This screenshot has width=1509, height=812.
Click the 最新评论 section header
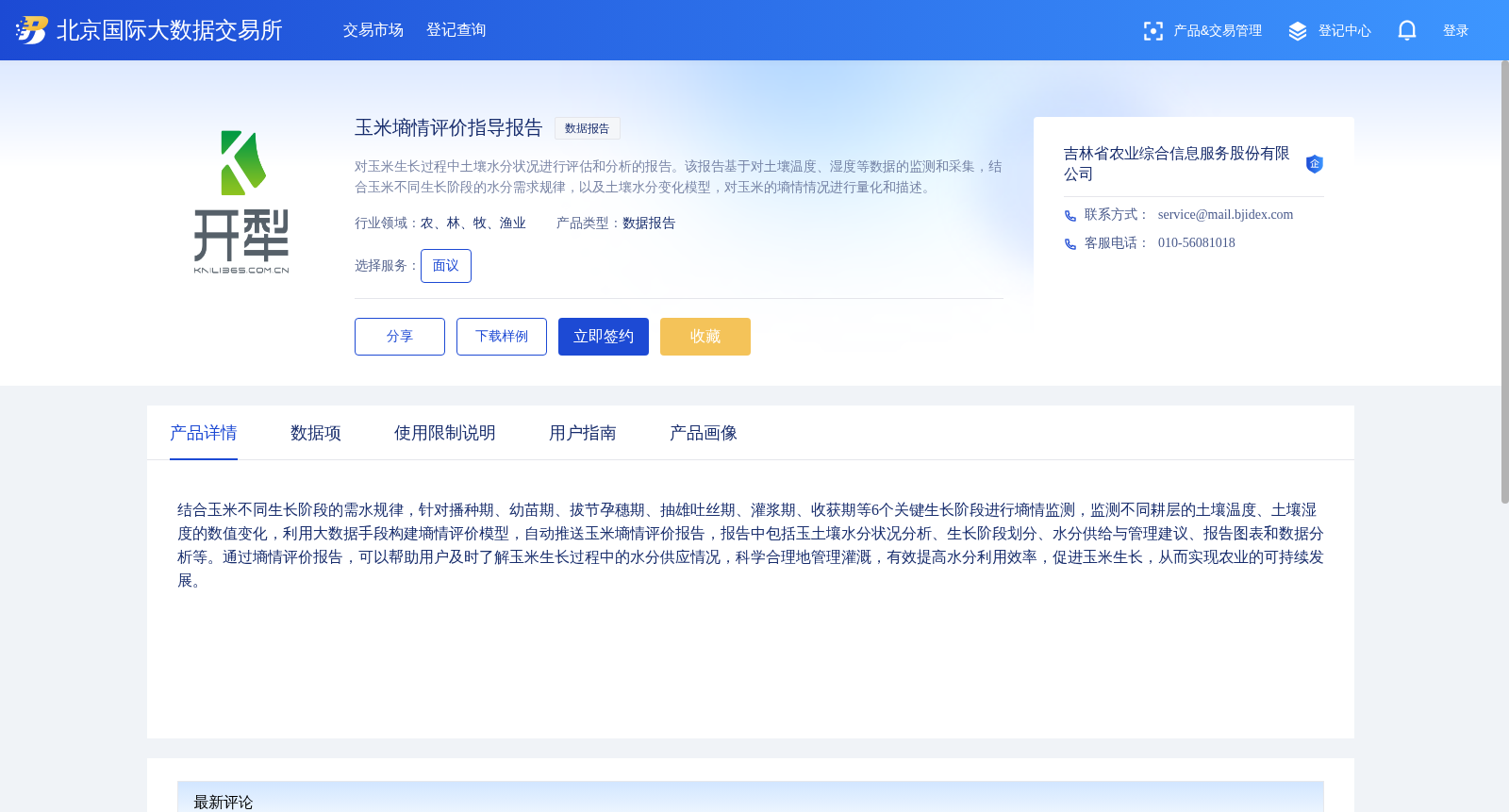pyautogui.click(x=751, y=797)
